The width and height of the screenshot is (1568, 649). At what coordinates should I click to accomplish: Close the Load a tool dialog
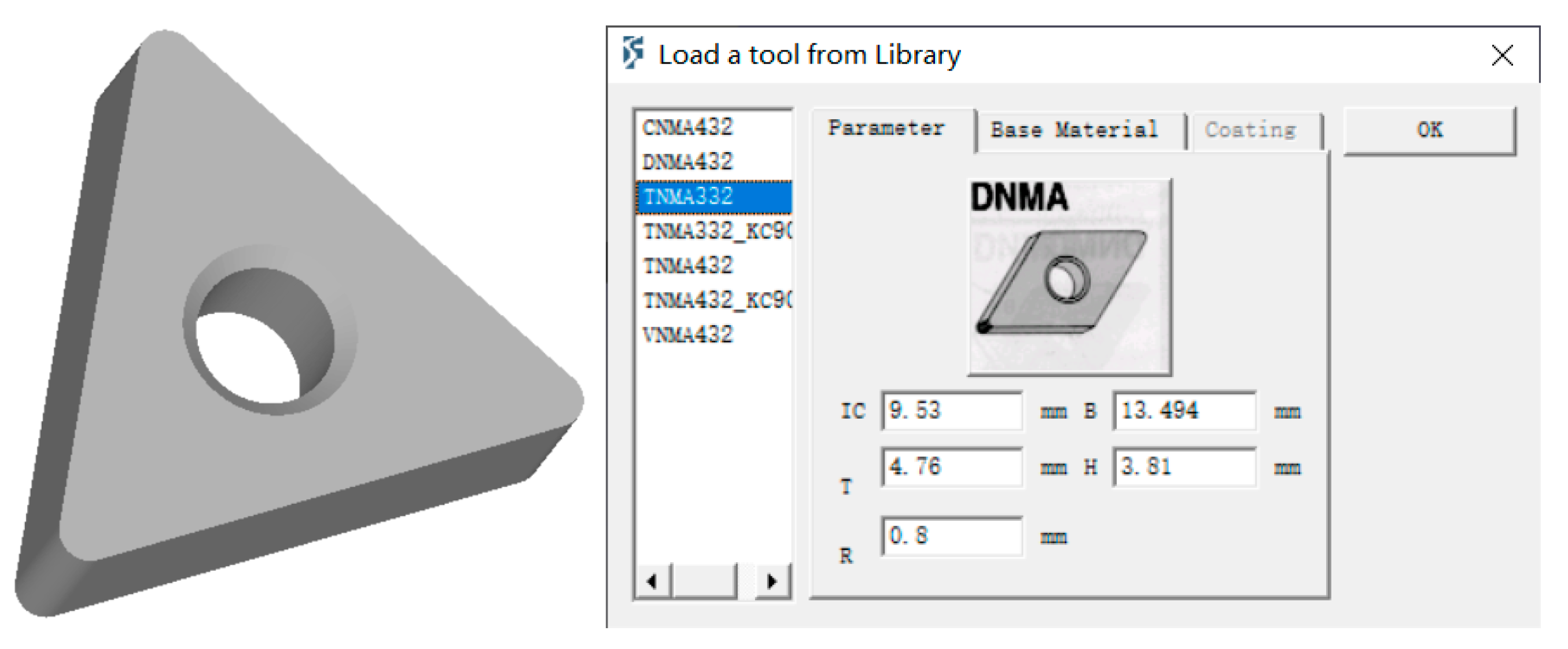(1501, 56)
